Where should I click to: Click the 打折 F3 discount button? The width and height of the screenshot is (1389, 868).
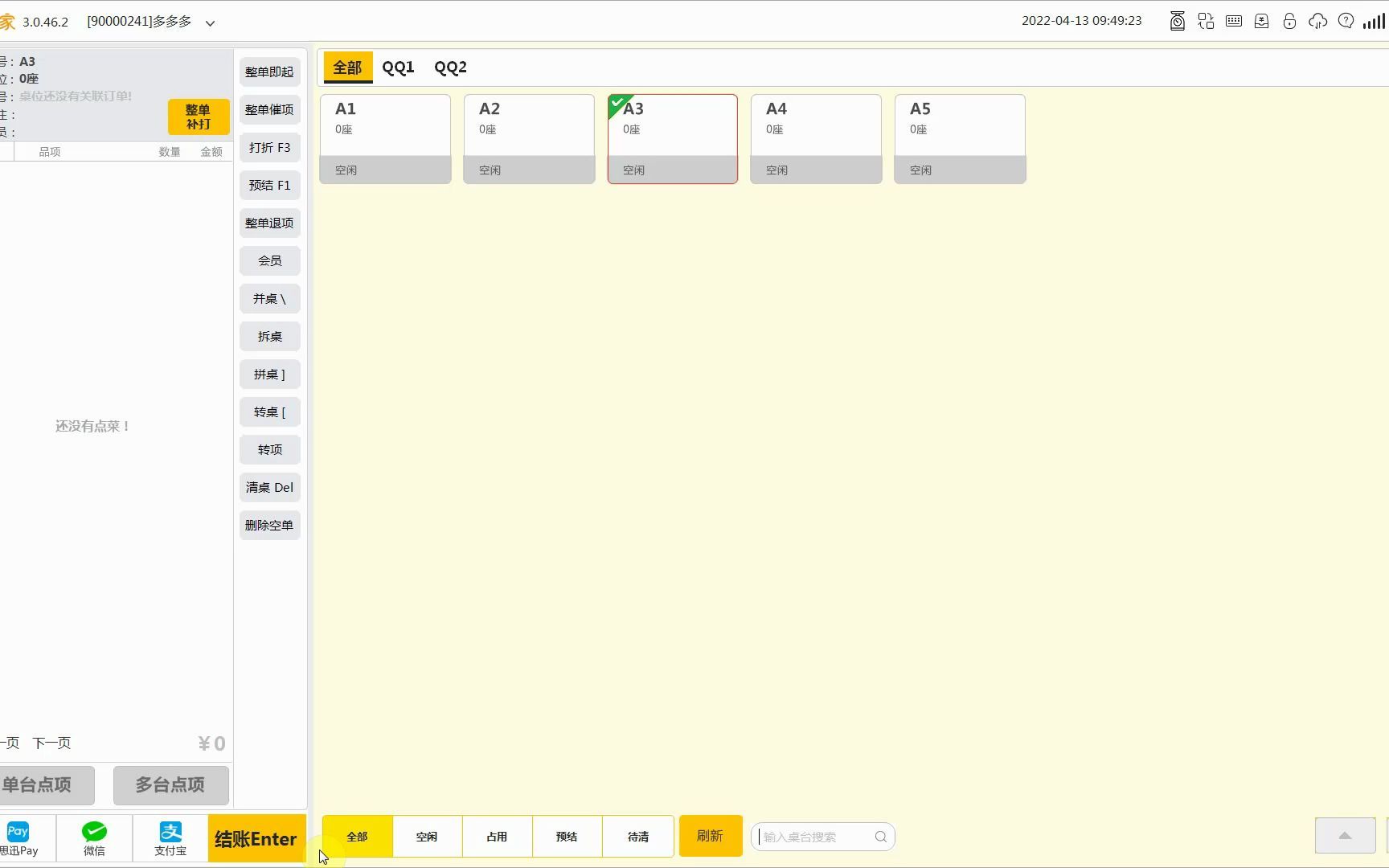click(x=270, y=147)
